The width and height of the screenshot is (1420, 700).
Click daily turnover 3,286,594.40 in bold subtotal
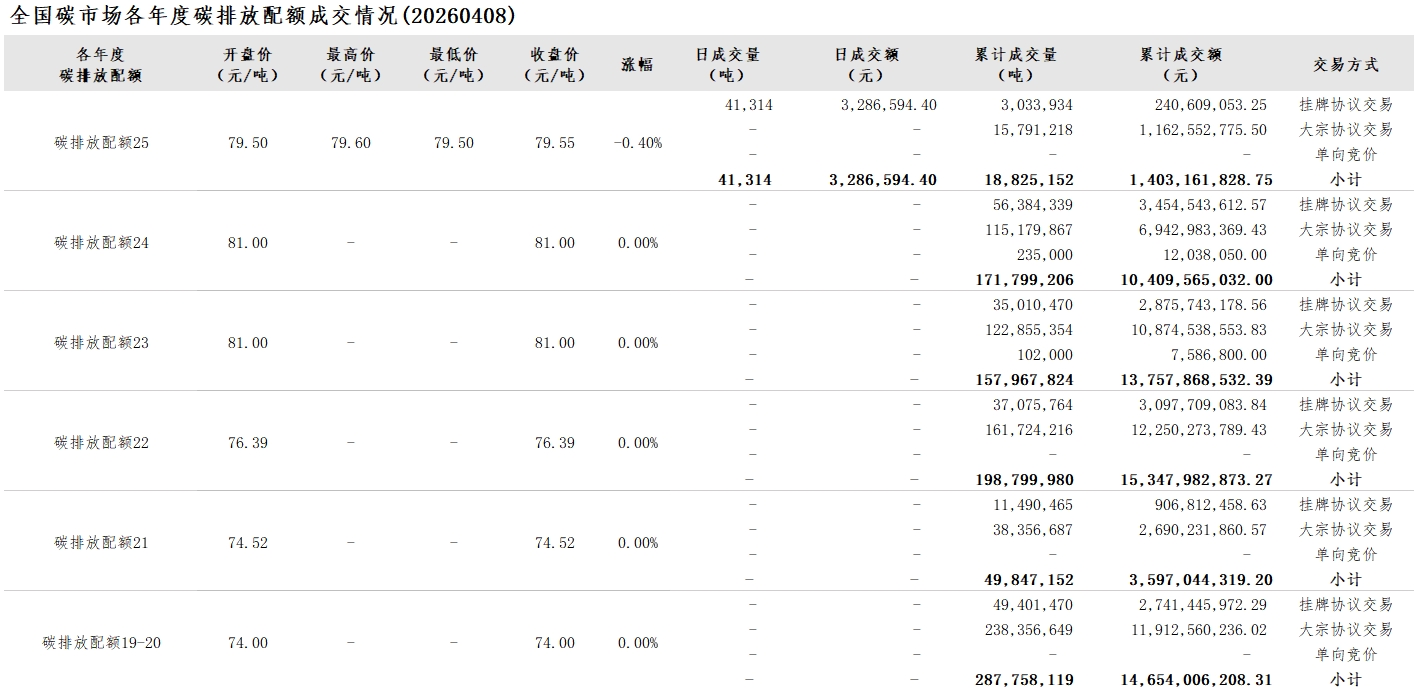click(x=883, y=180)
